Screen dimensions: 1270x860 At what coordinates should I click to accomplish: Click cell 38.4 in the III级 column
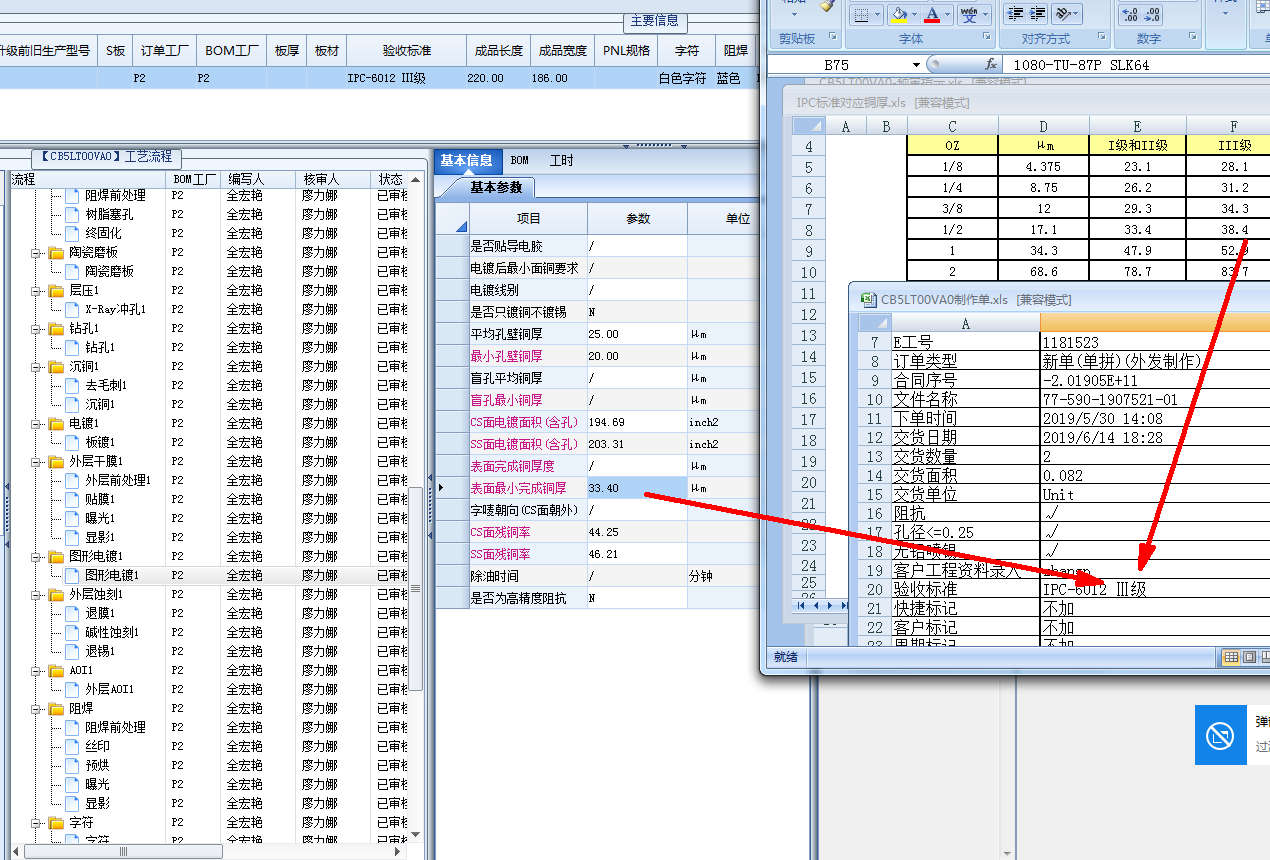tap(1234, 229)
